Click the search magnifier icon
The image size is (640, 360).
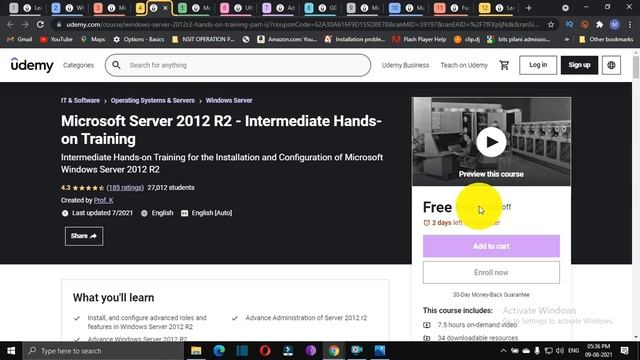click(116, 65)
